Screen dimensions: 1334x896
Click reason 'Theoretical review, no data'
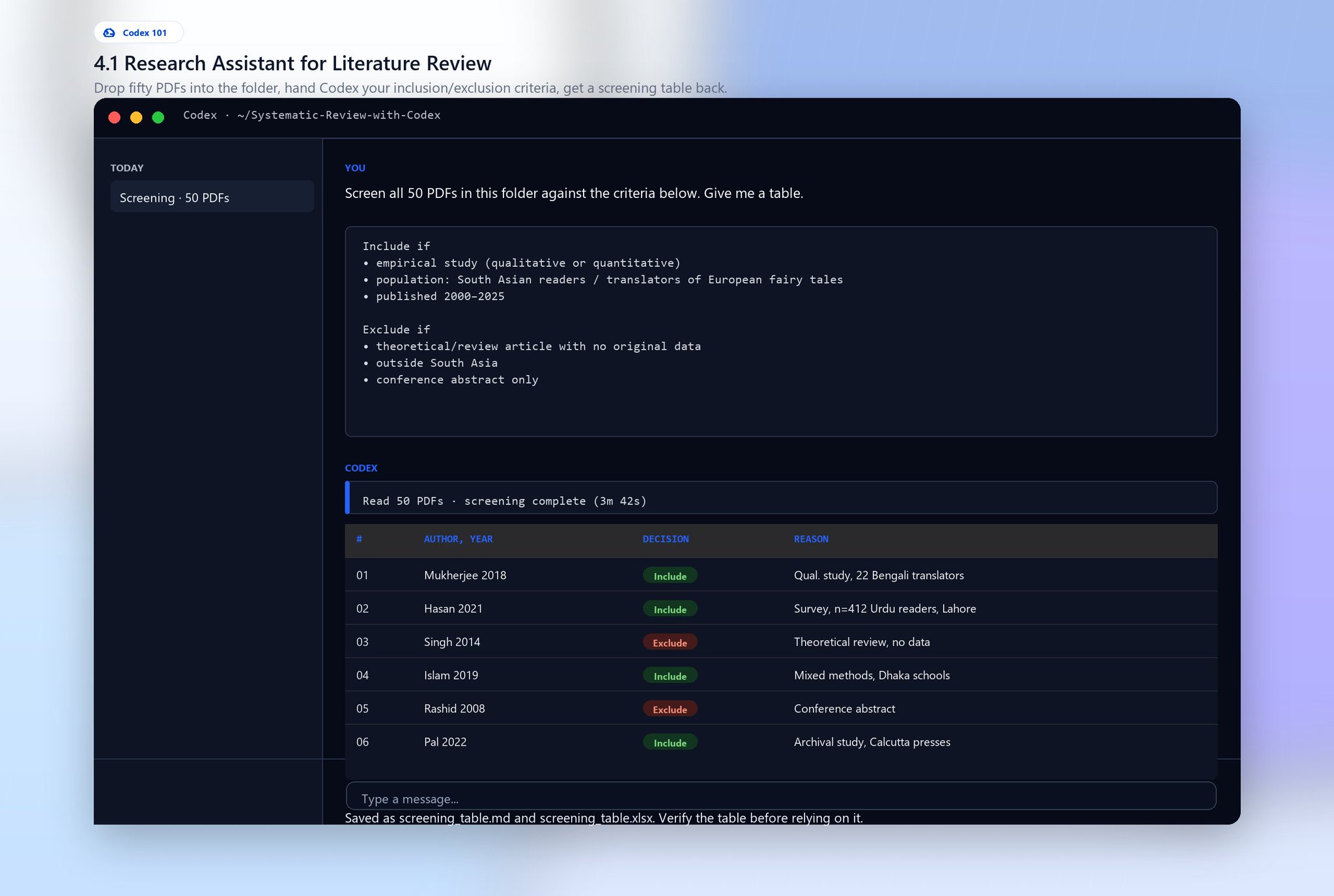tap(862, 641)
